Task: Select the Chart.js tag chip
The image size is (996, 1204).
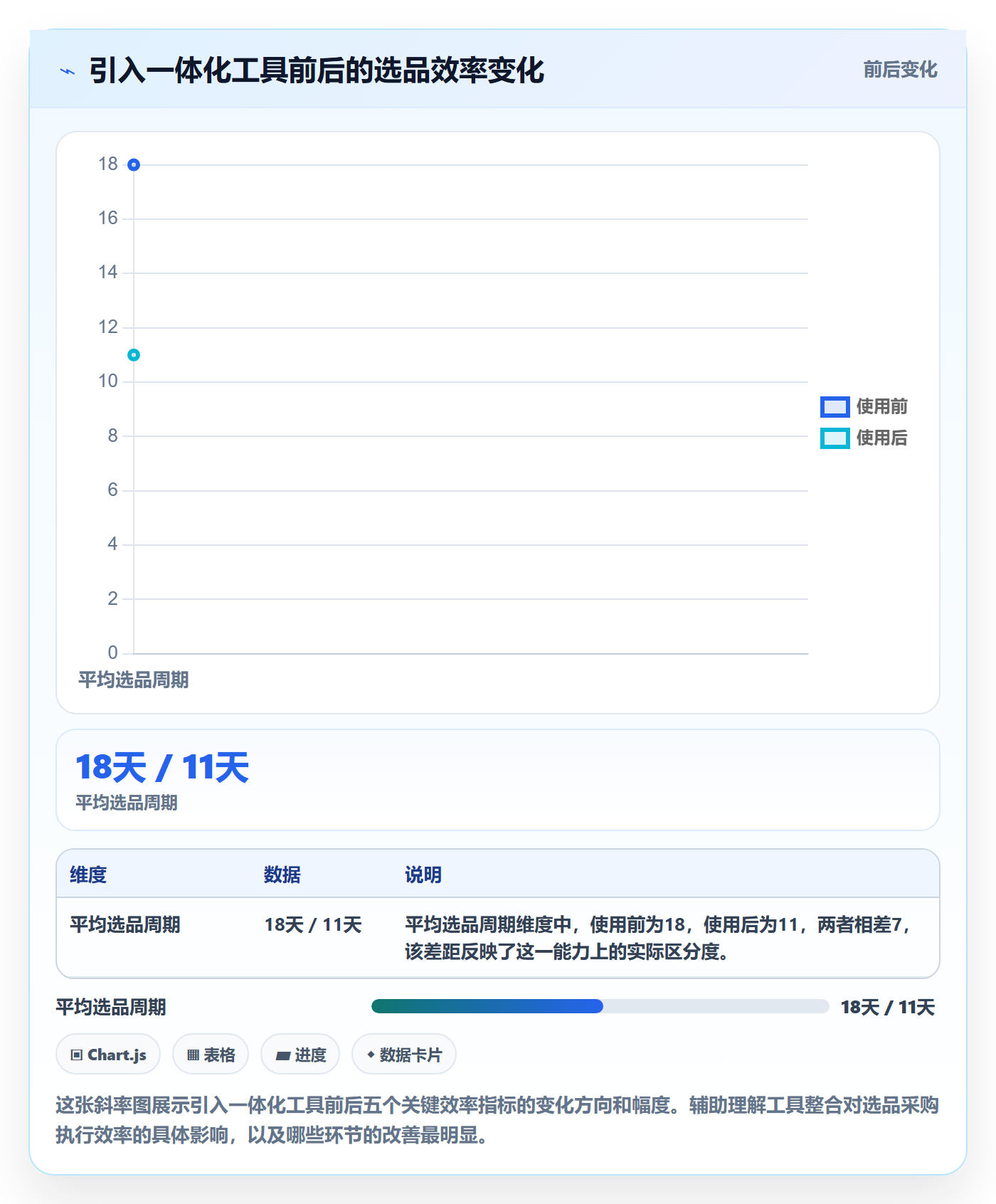Action: (108, 1055)
